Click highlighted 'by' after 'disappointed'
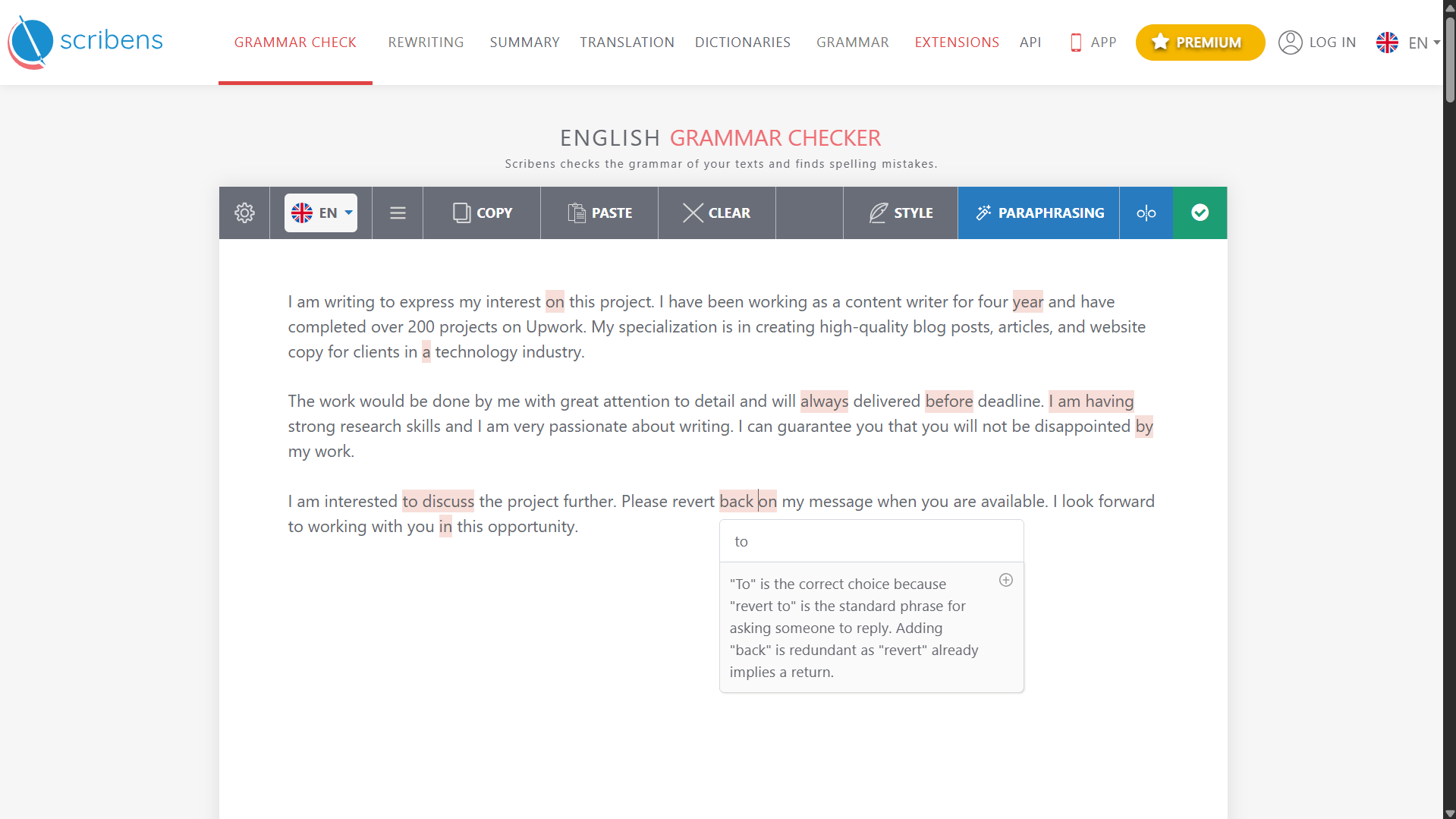1456x819 pixels. click(1143, 426)
